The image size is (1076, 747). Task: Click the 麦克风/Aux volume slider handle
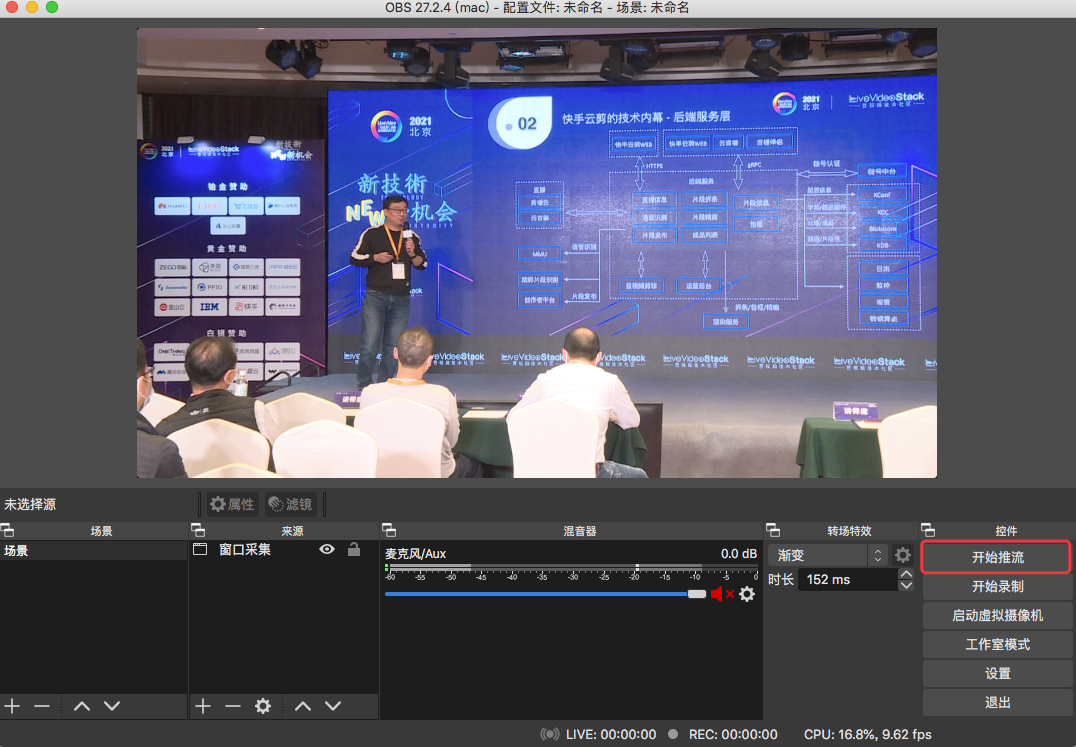(696, 594)
